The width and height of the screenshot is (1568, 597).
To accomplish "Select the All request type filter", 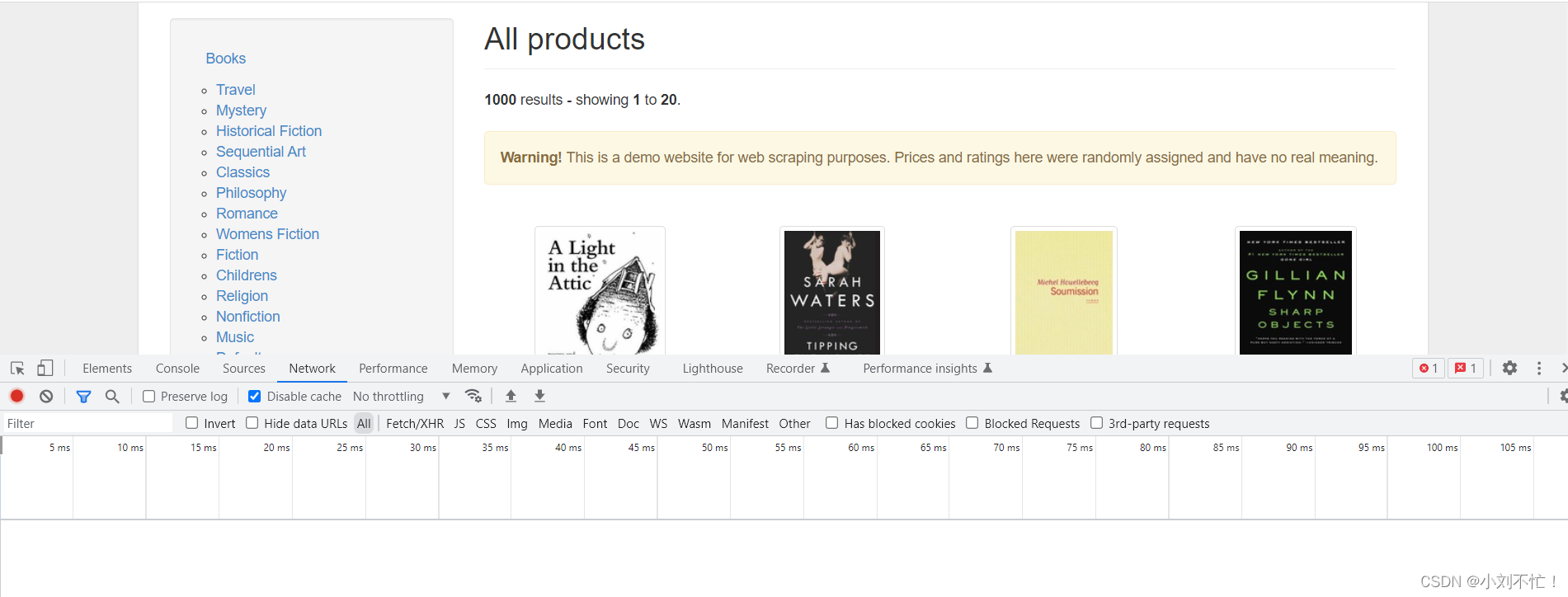I will pos(364,424).
